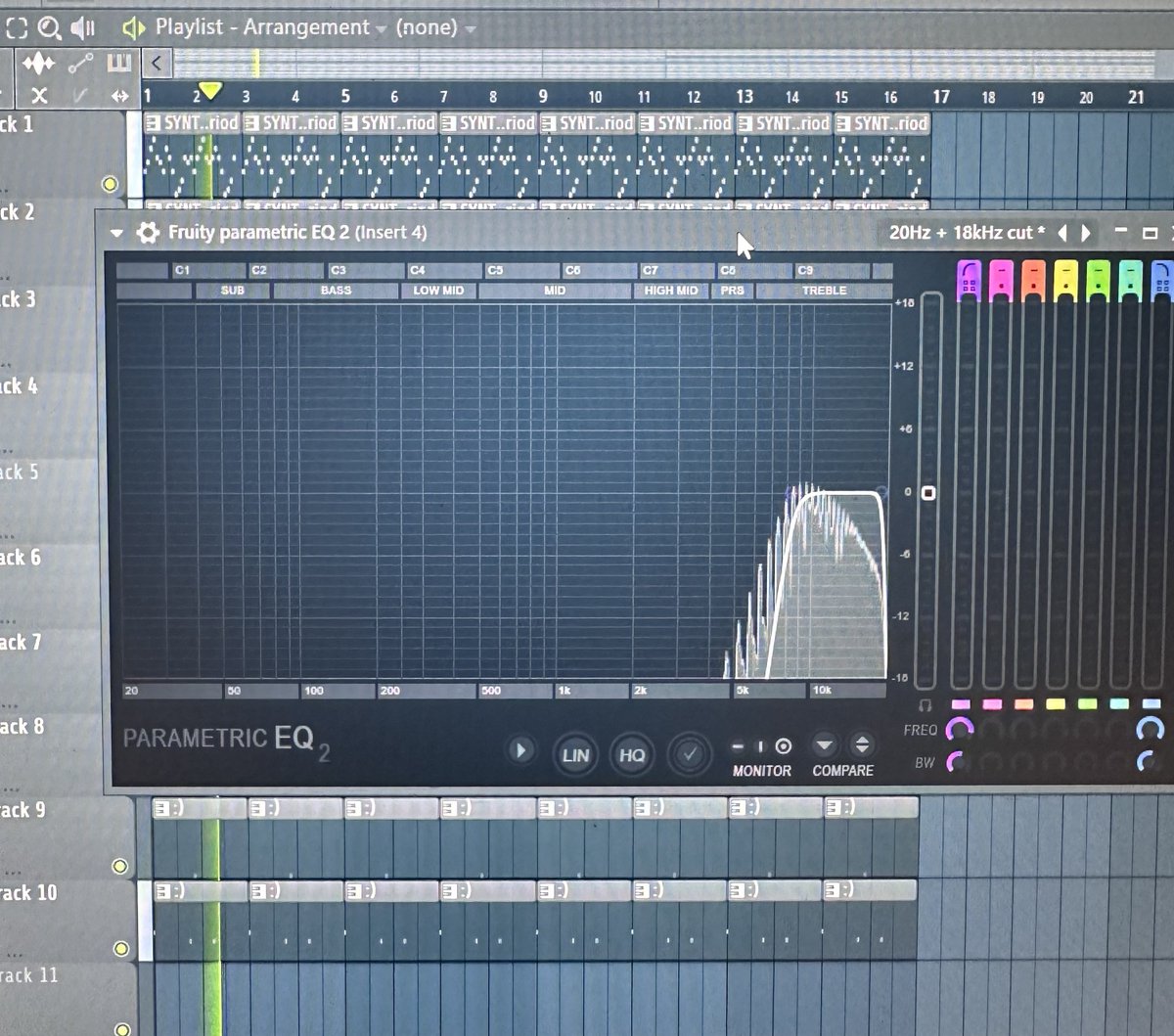Click the LOW MID frequency range label

pos(438,291)
